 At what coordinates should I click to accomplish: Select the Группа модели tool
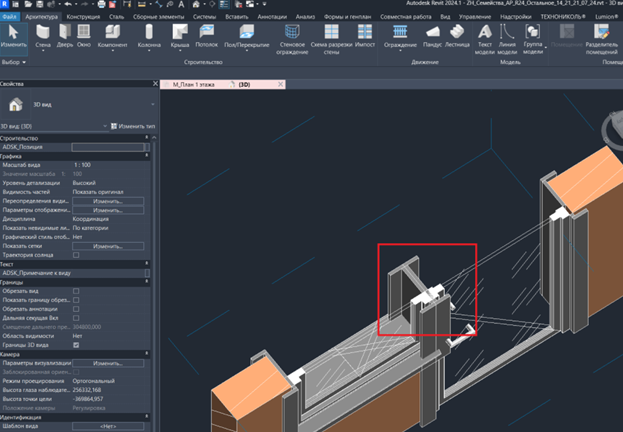point(533,39)
